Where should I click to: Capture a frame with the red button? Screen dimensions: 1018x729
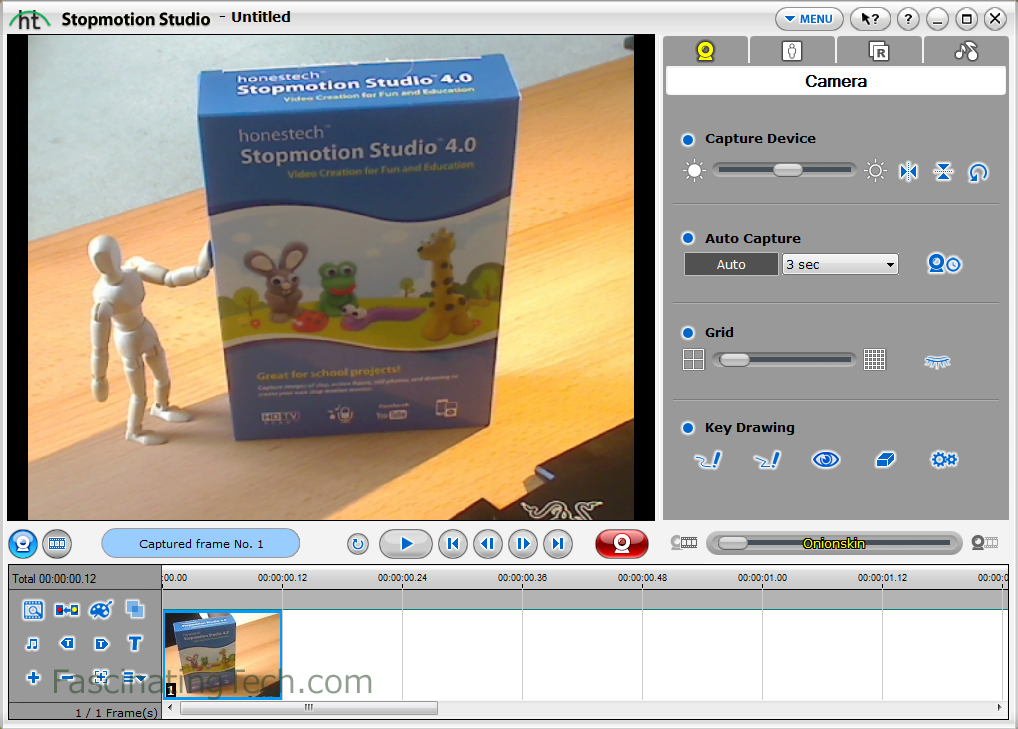tap(621, 543)
